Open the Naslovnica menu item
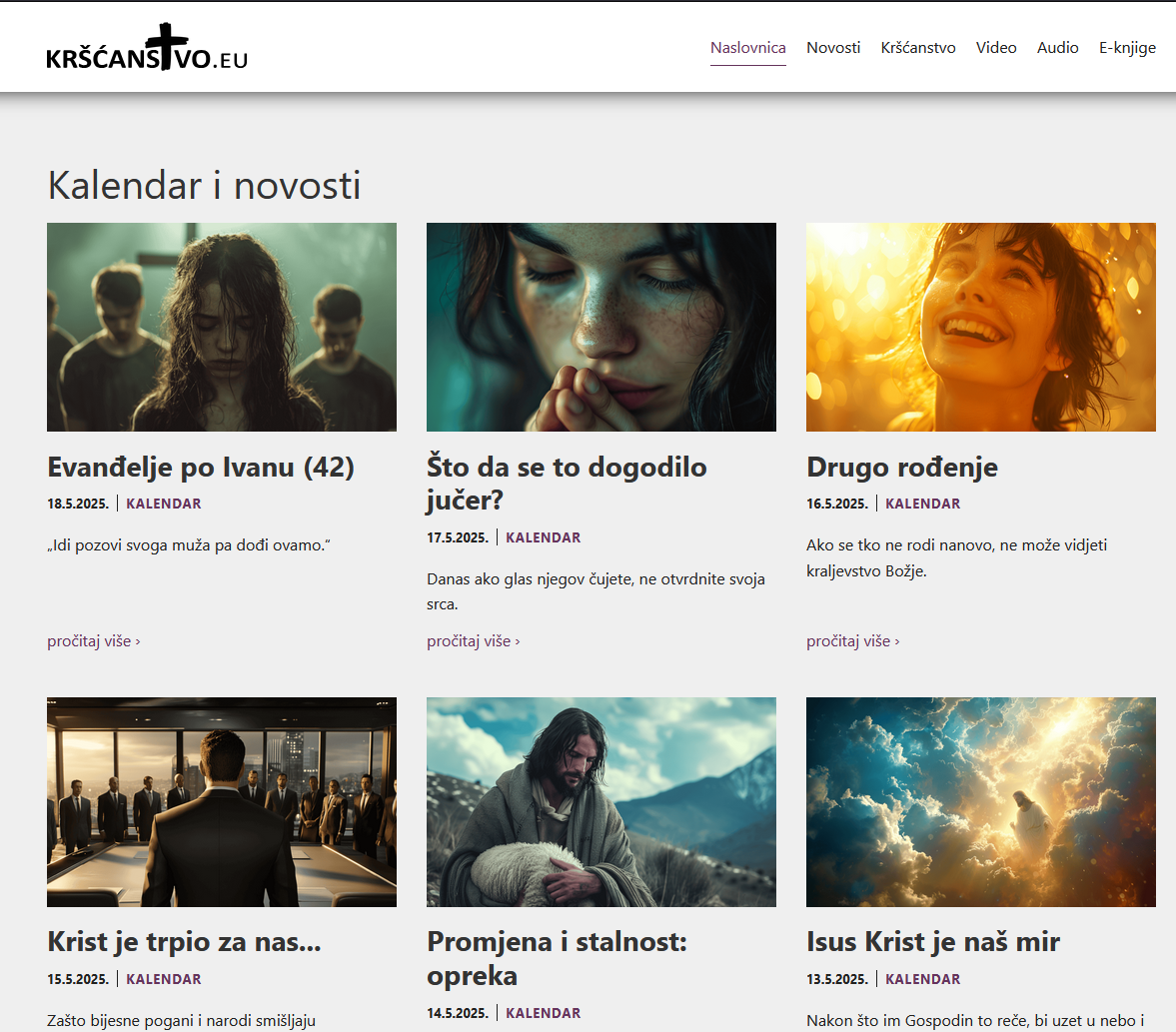The image size is (1176, 1032). click(747, 47)
